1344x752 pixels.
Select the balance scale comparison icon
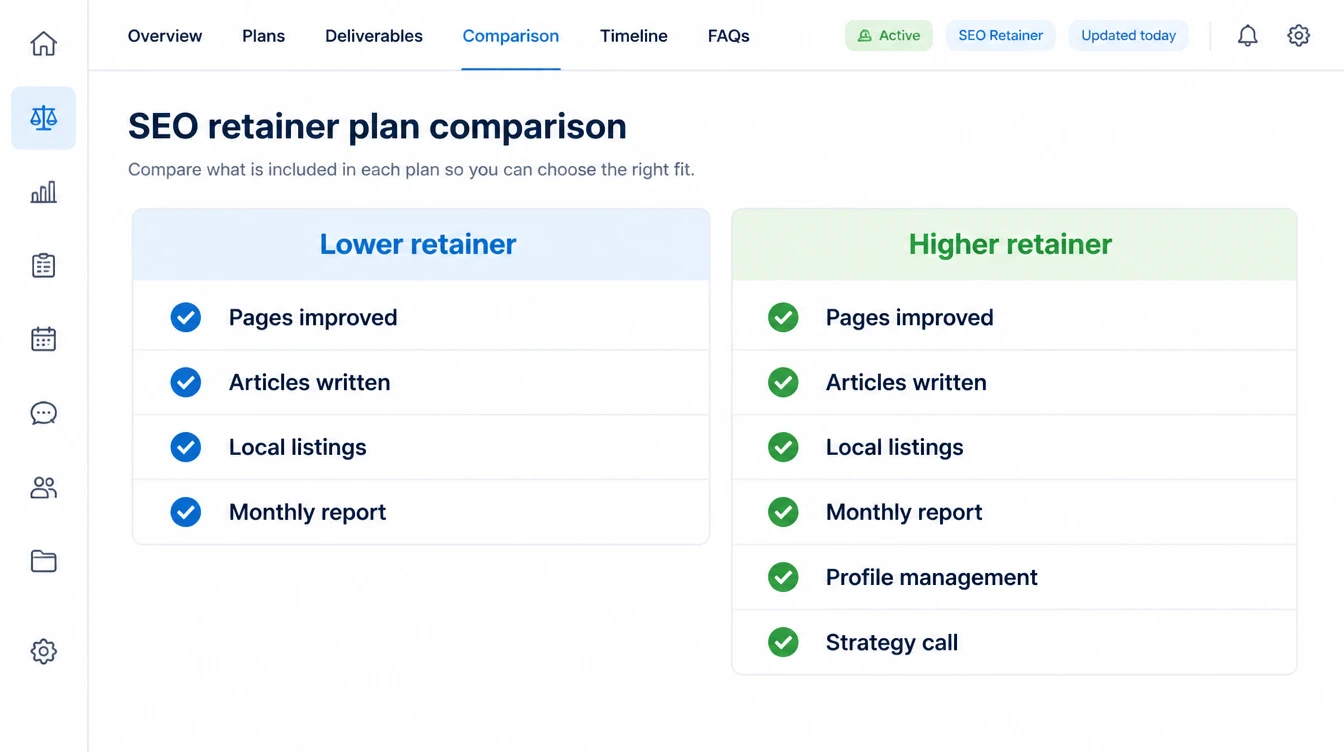(x=43, y=118)
